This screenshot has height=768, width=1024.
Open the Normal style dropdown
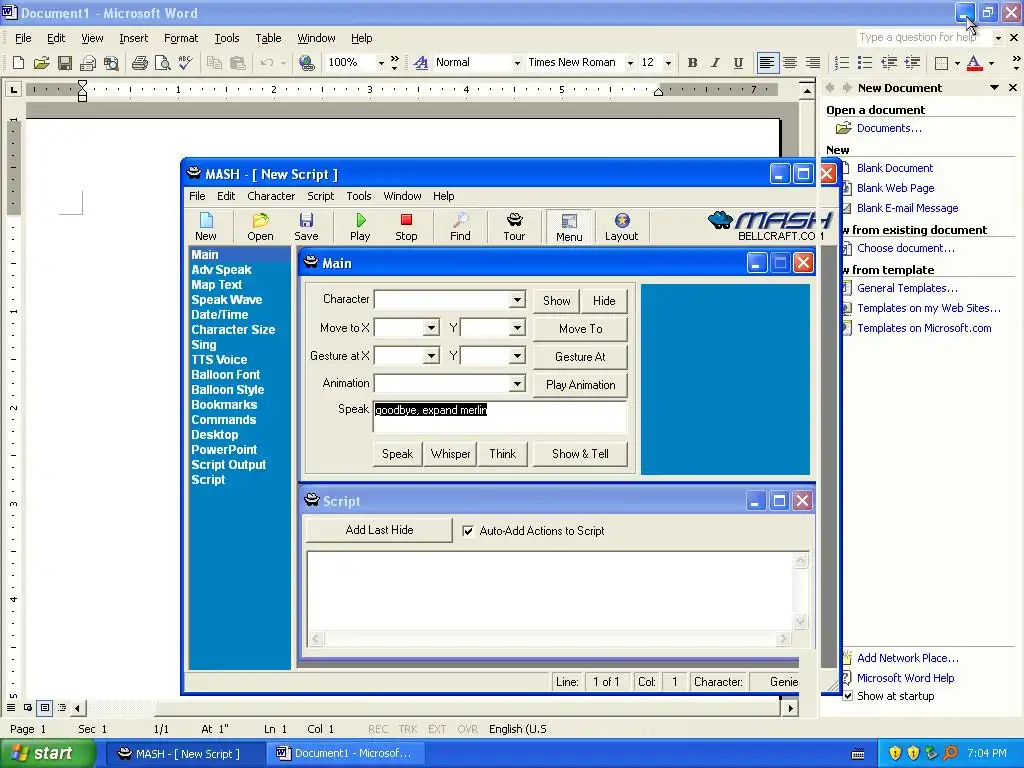517,63
